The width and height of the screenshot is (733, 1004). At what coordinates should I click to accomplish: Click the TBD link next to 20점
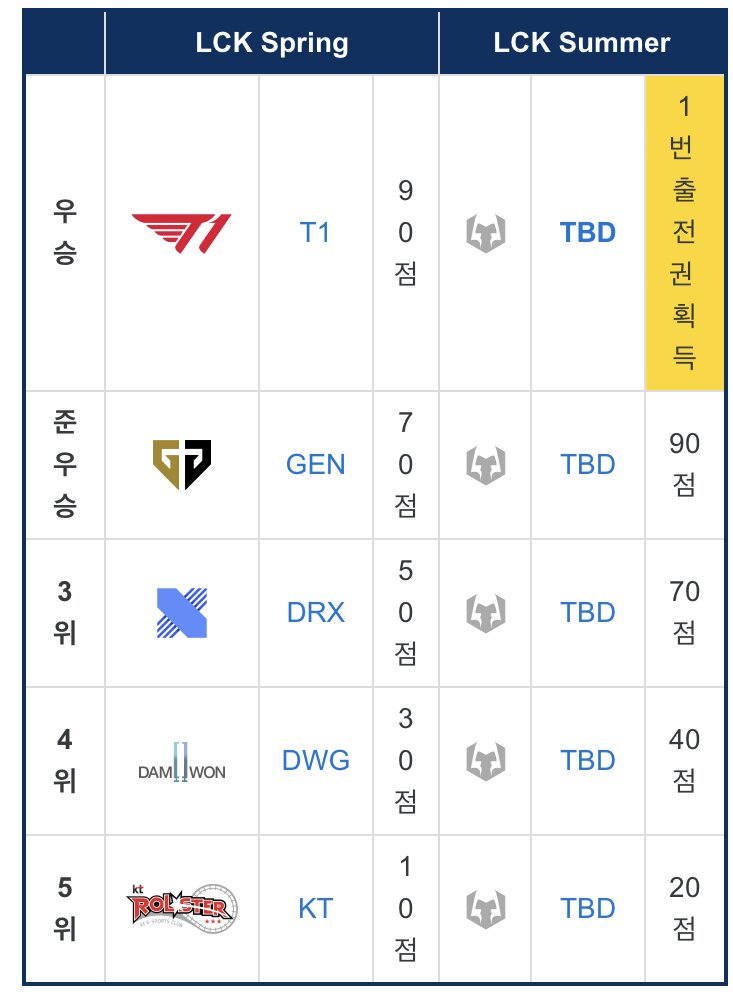pyautogui.click(x=588, y=908)
